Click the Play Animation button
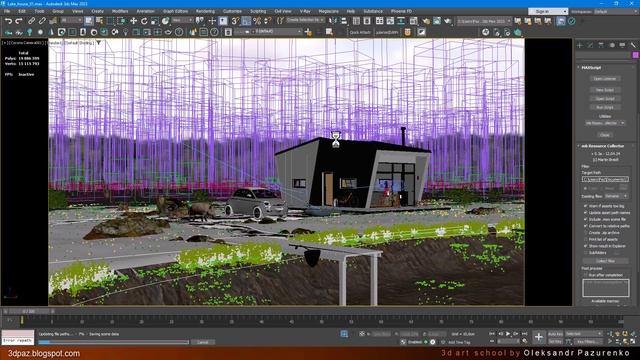640x360 pixels. click(508, 334)
